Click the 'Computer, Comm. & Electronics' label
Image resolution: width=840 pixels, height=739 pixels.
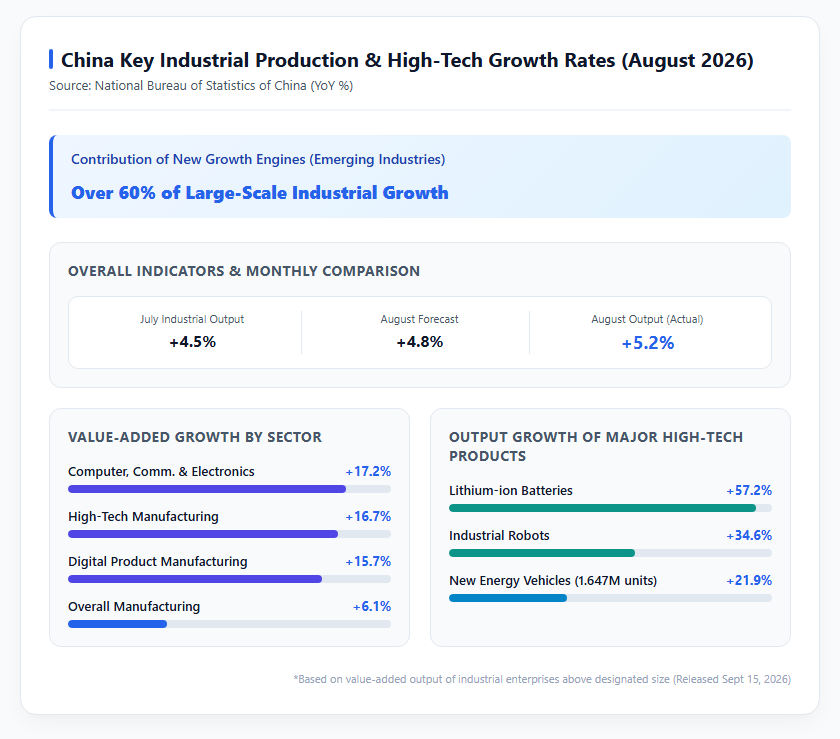161,472
